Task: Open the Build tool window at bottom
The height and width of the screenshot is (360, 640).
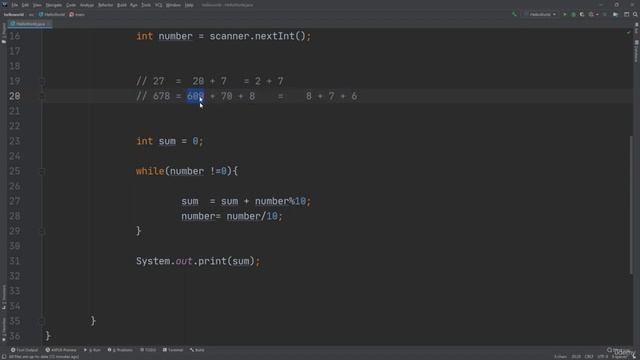Action: tap(197, 350)
